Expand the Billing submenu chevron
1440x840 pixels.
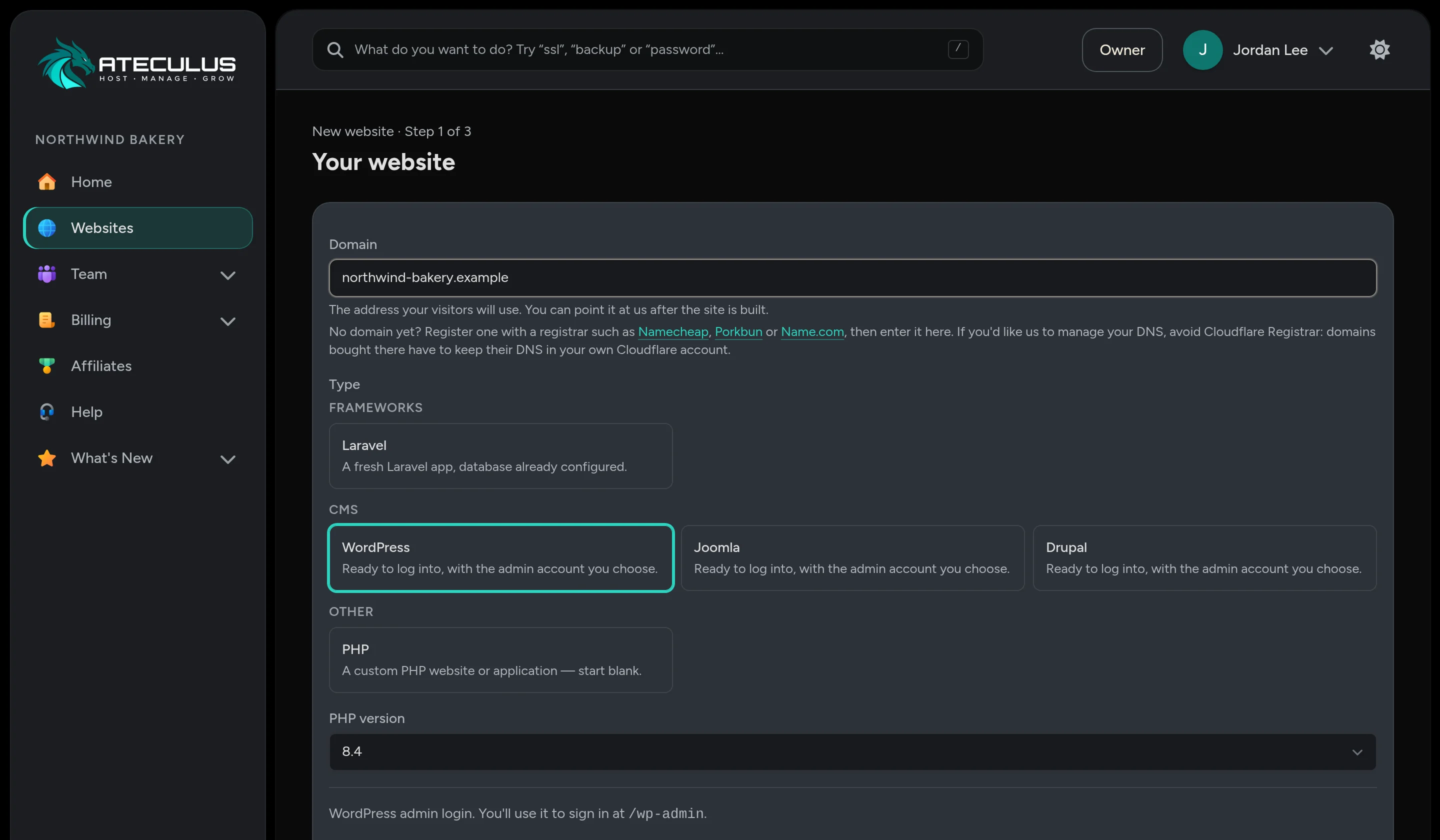tap(228, 321)
